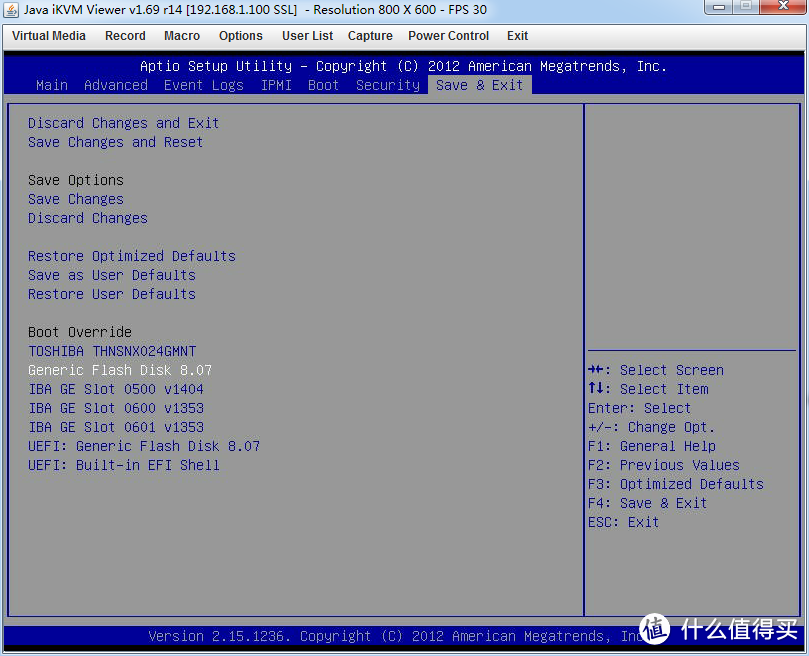This screenshot has width=809, height=656.
Task: Select the IPMI tab
Action: [276, 85]
